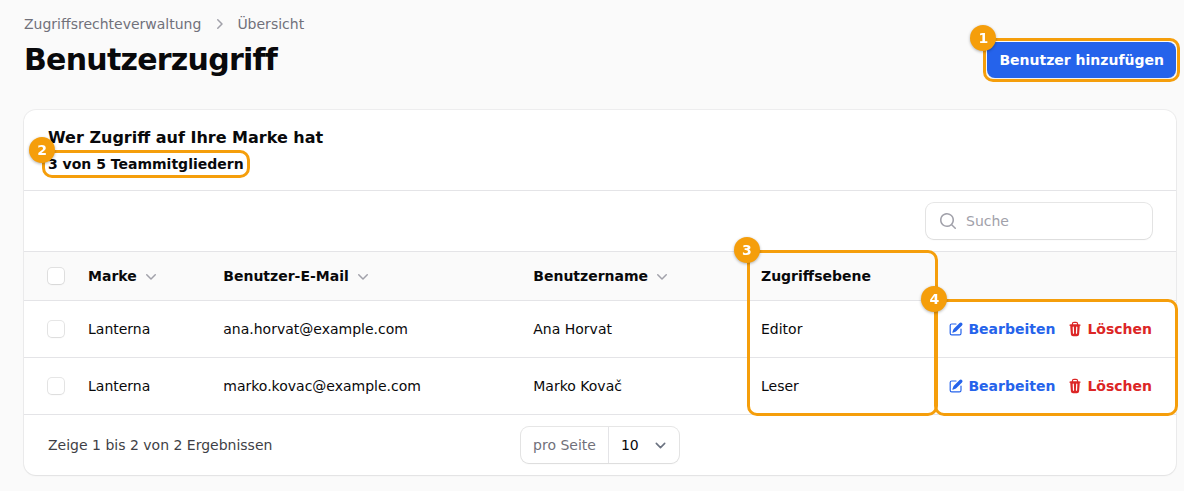Click the Editor access level cell
Screen dimensions: 1184x491
[x=782, y=329]
